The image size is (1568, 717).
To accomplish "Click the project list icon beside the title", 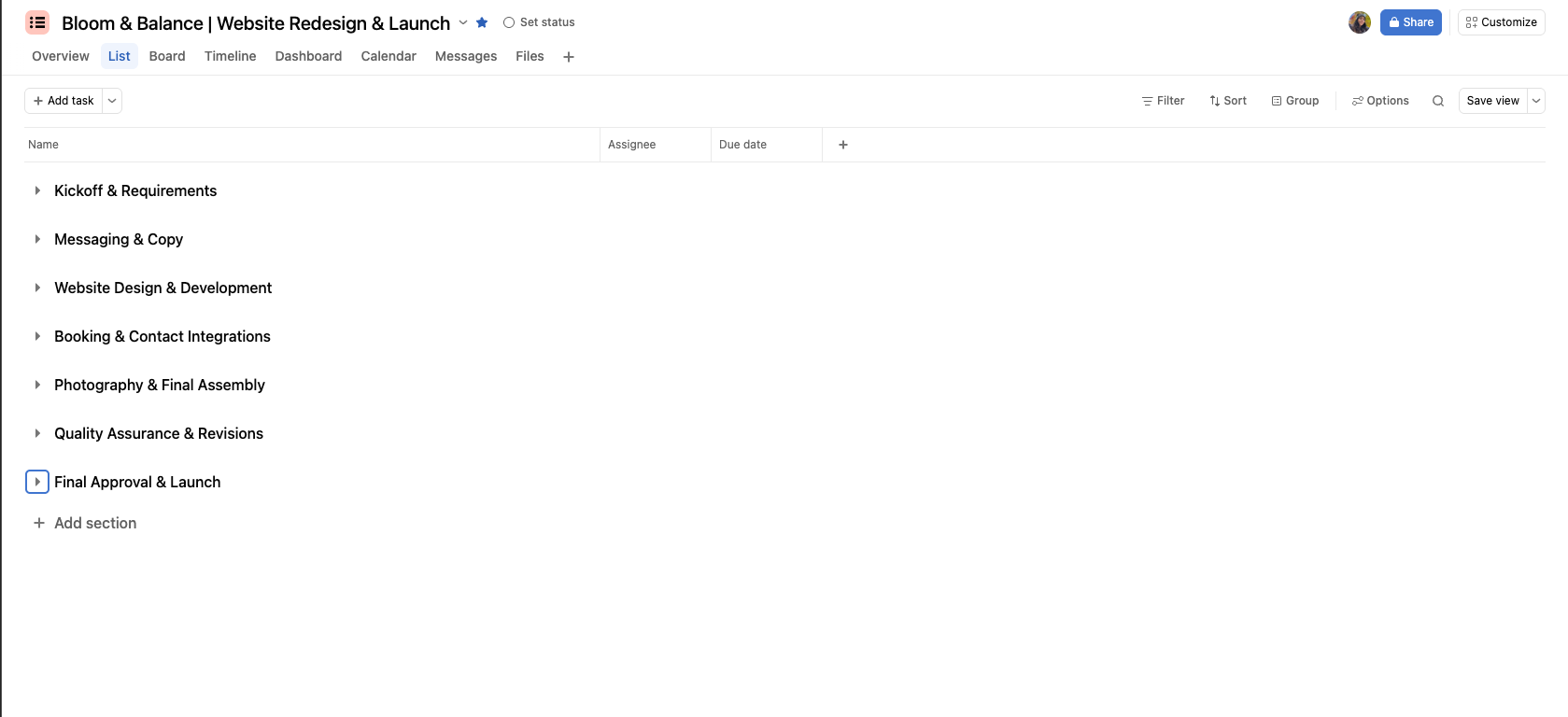I will tap(37, 22).
